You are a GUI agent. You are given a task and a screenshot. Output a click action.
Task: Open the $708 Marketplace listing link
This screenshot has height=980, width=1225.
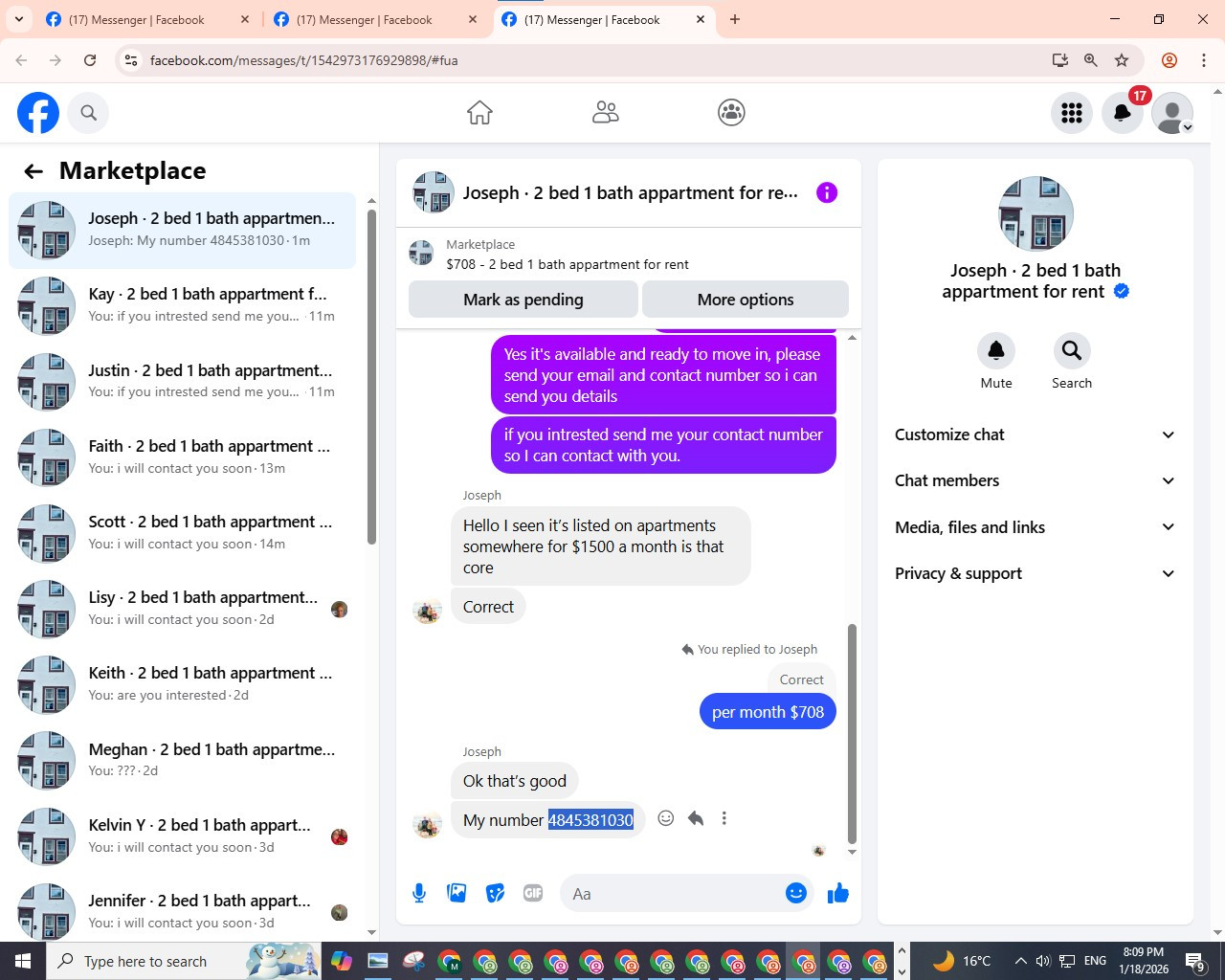coord(567,264)
